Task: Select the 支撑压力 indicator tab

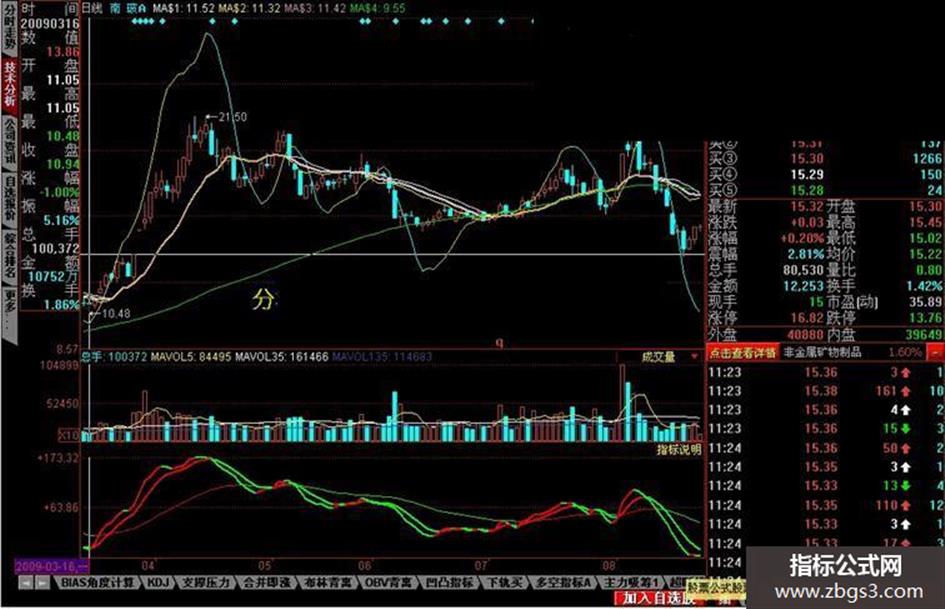Action: pyautogui.click(x=206, y=582)
